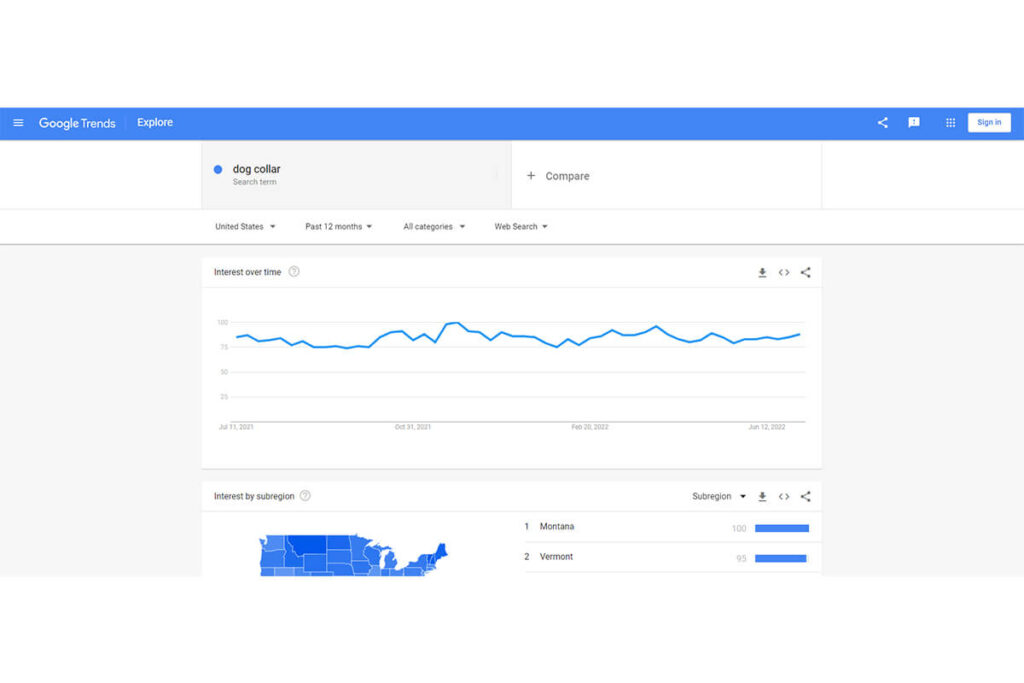Open the United States region dropdown

point(246,227)
